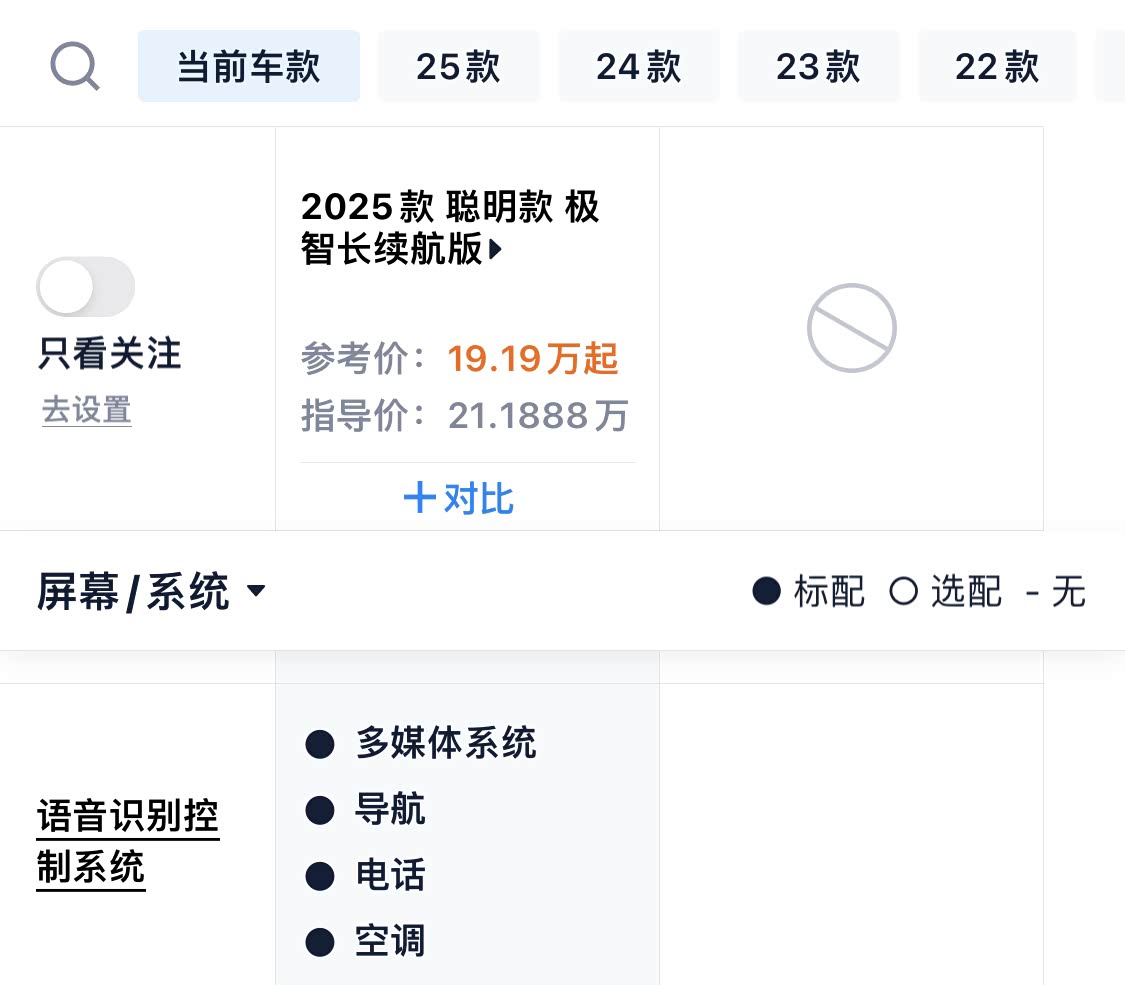
Task: Click the empty car slot placeholder icon
Action: click(851, 328)
